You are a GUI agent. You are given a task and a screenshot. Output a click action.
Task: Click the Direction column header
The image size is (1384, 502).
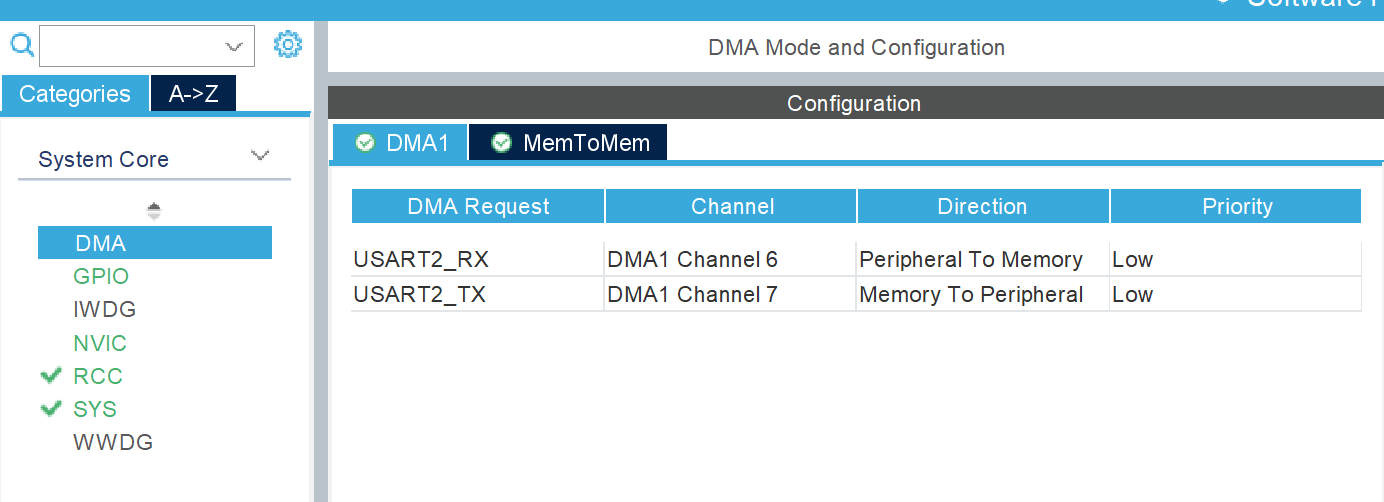tap(983, 207)
